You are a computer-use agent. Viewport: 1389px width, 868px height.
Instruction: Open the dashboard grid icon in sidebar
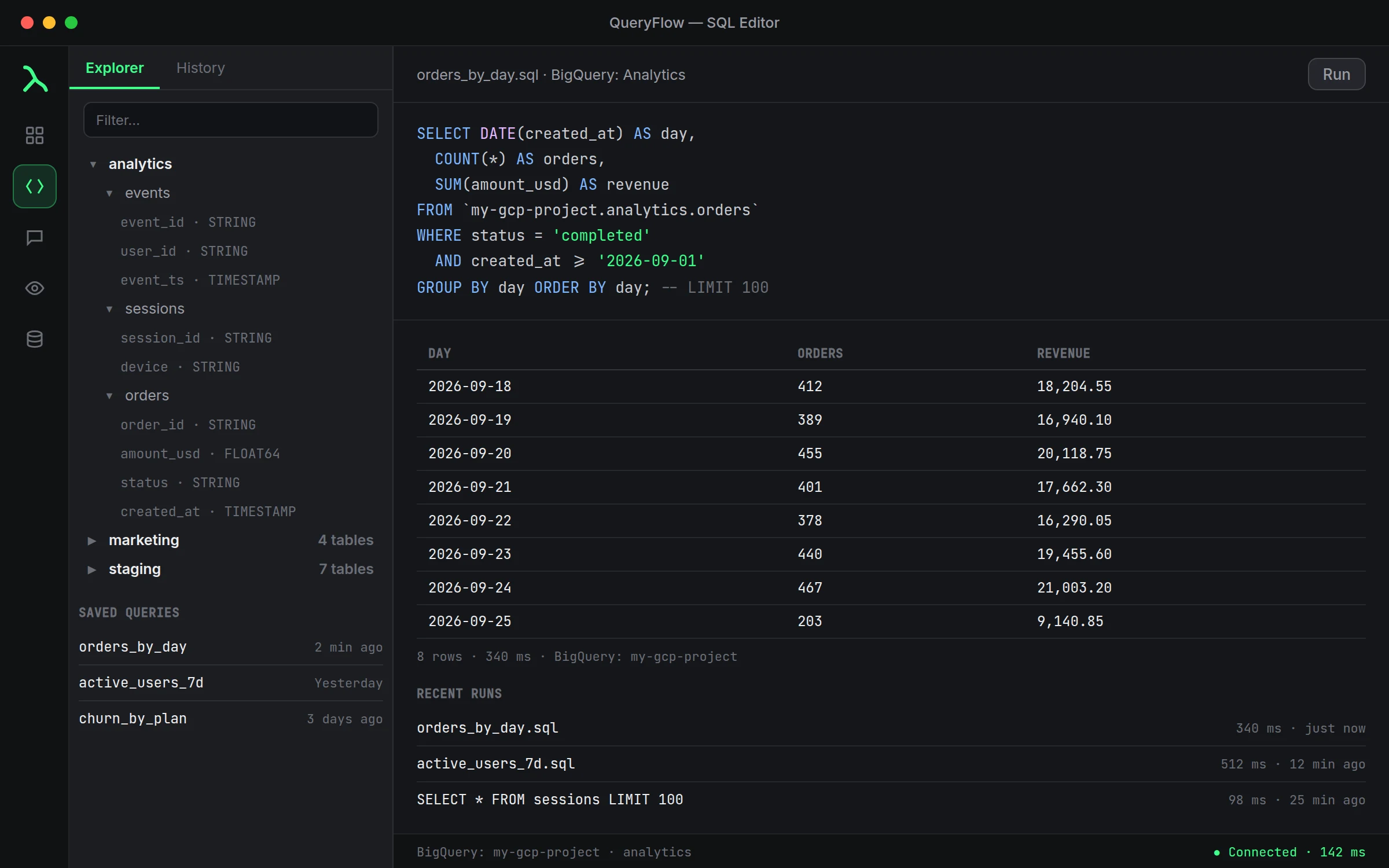(35, 135)
